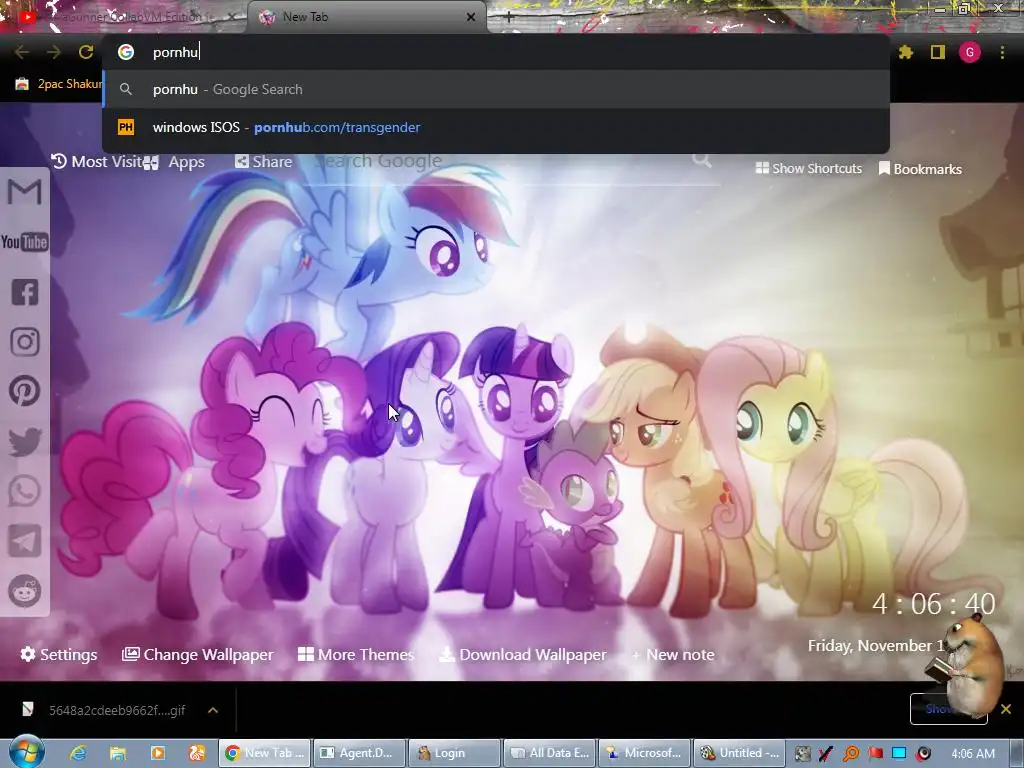Open the G profile avatar
Viewport: 1024px width, 768px height.
tap(970, 52)
